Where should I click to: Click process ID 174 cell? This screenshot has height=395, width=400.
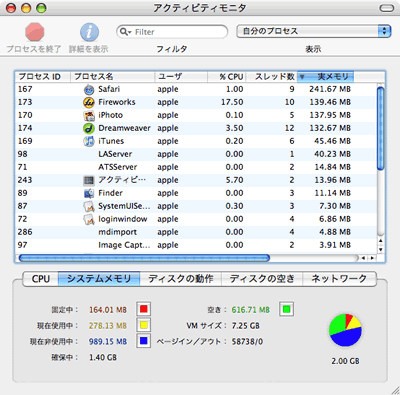pos(25,128)
